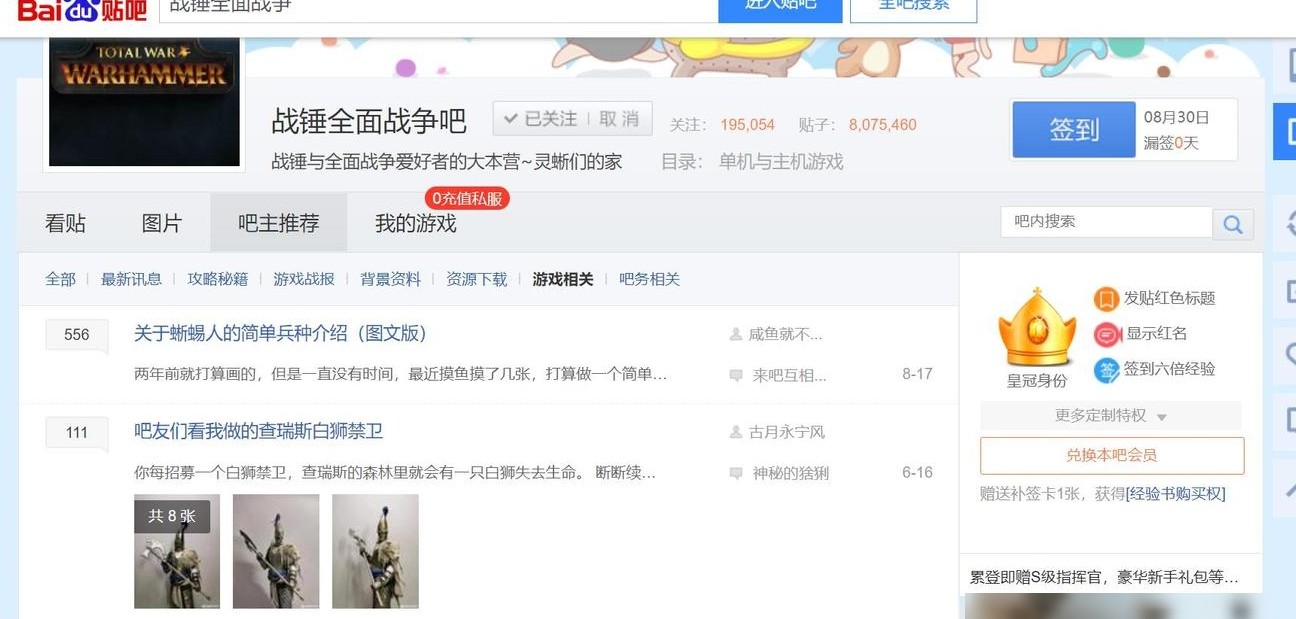1296x619 pixels.
Task: Filter by 全部 category
Action: (60, 279)
